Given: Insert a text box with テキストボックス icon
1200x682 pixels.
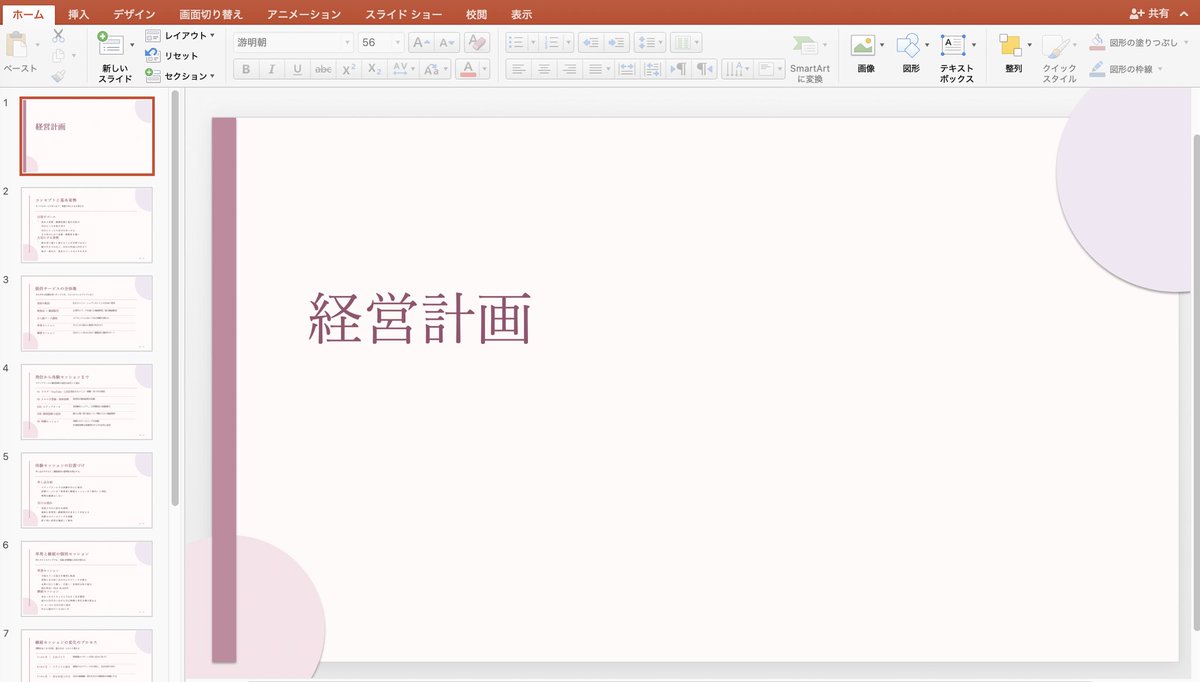Looking at the screenshot, I should coord(953,45).
